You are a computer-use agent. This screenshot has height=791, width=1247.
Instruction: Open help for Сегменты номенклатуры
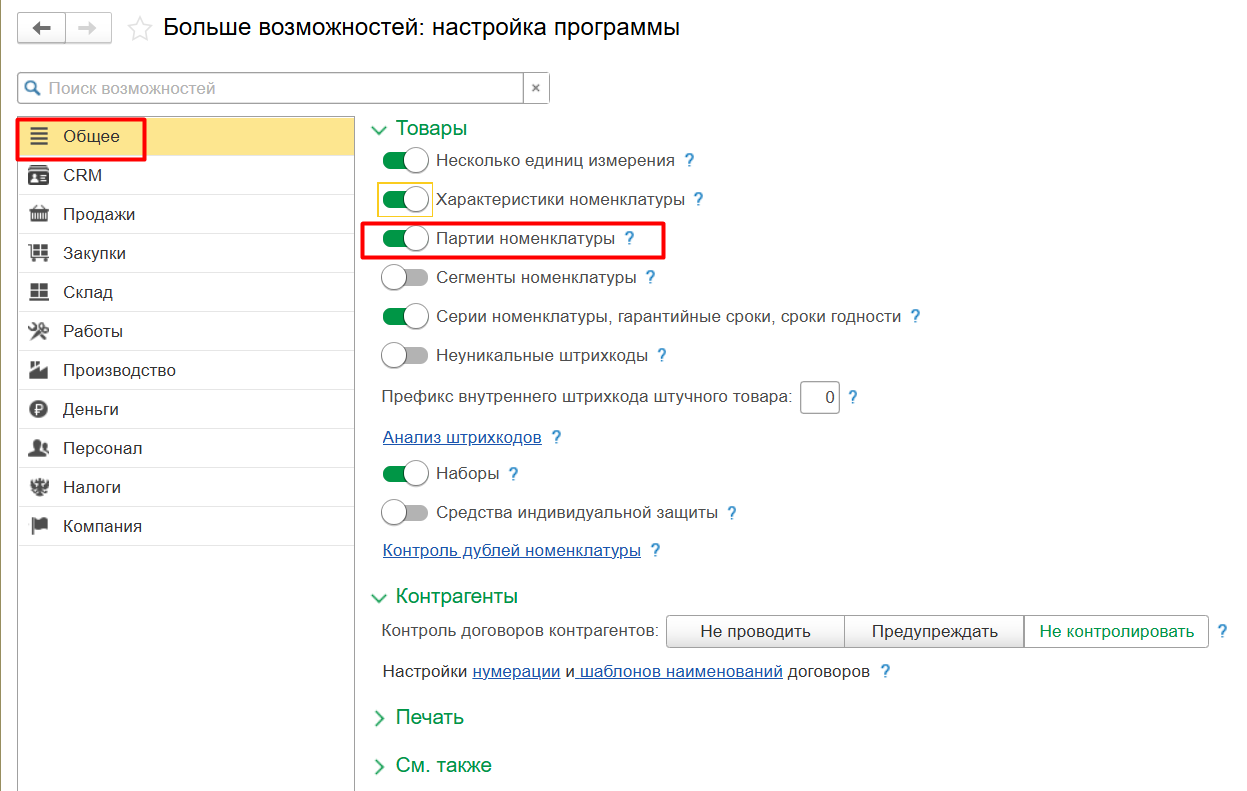click(650, 277)
